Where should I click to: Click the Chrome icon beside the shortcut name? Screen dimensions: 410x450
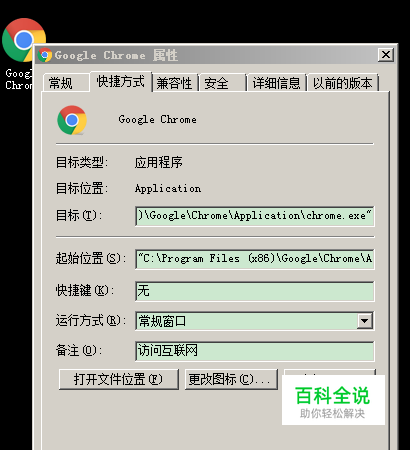pyautogui.click(x=72, y=120)
